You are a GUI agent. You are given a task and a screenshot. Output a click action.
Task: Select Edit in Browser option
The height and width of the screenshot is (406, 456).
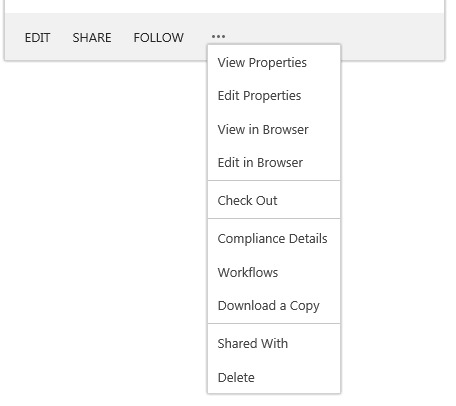pyautogui.click(x=274, y=163)
